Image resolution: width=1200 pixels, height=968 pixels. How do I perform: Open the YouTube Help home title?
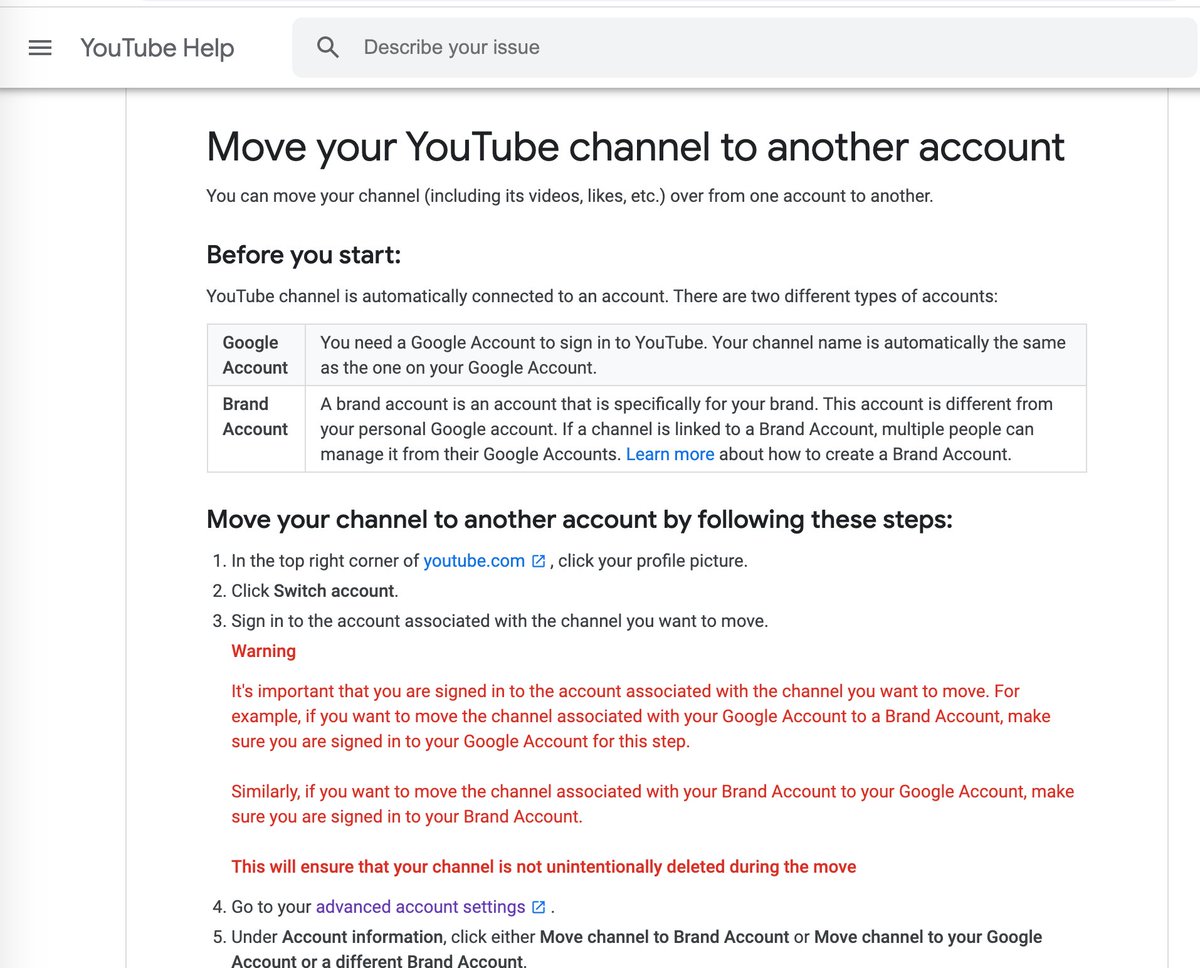point(157,47)
